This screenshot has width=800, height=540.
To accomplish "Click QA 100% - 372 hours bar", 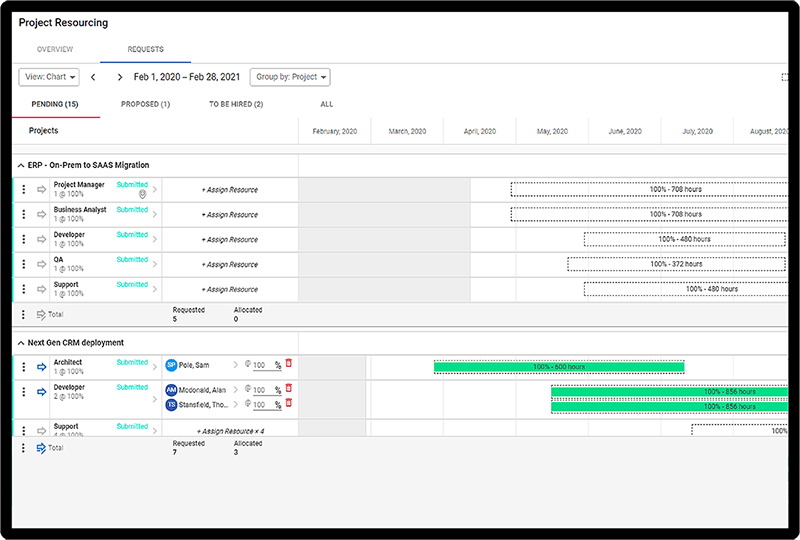I will [x=677, y=264].
